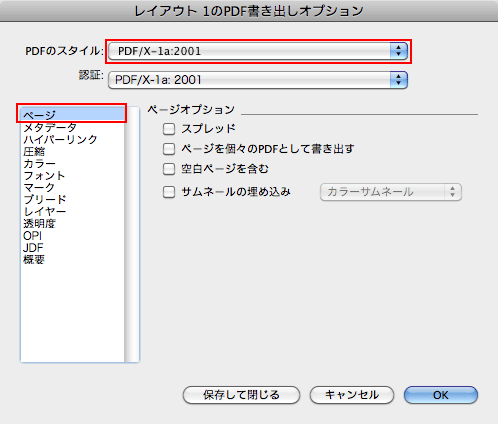
Task: Enable サムネールの埋め込み checkbox
Action: (169, 192)
